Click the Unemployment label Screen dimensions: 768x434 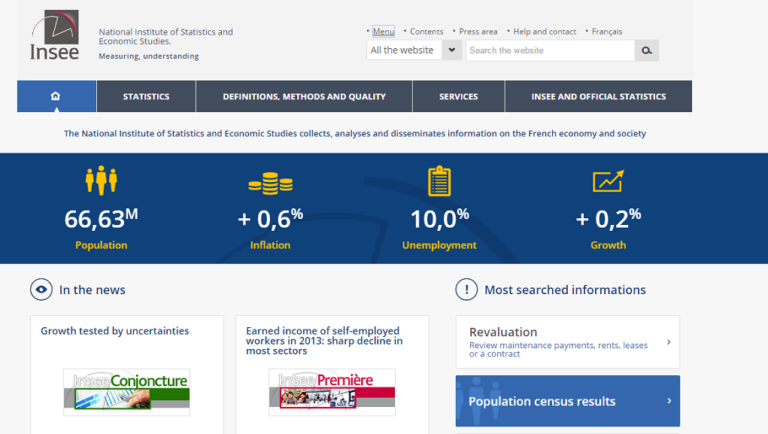[x=439, y=245]
